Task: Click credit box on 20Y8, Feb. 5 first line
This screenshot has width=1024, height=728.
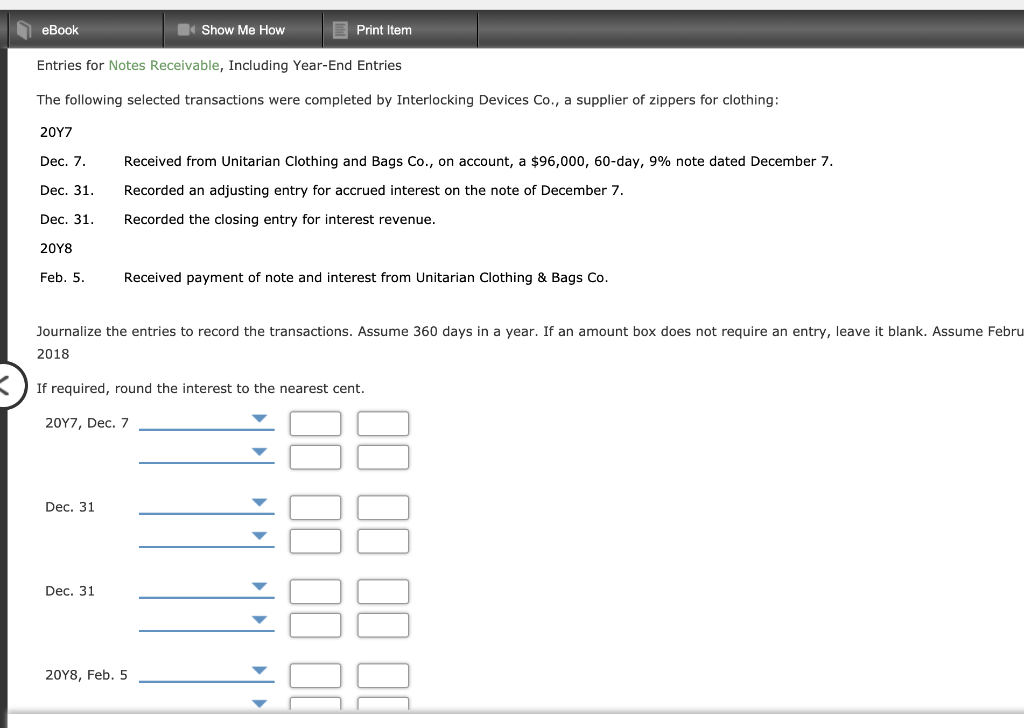Action: 383,676
